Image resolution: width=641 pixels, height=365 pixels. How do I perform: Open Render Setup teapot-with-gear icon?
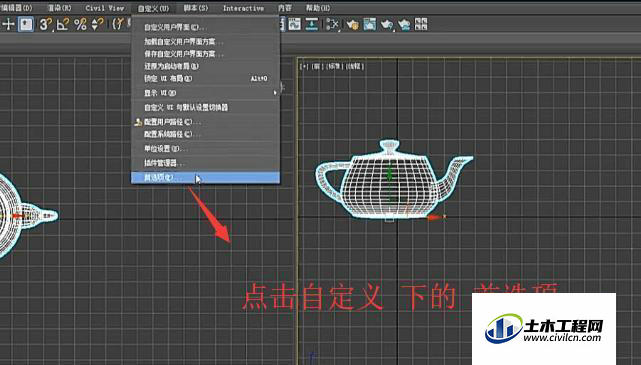(352, 25)
